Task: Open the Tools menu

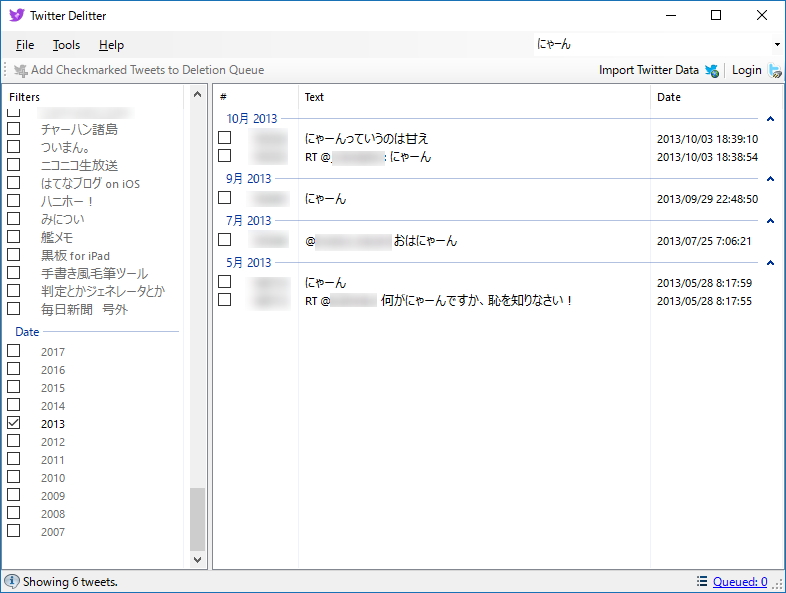Action: (x=66, y=45)
